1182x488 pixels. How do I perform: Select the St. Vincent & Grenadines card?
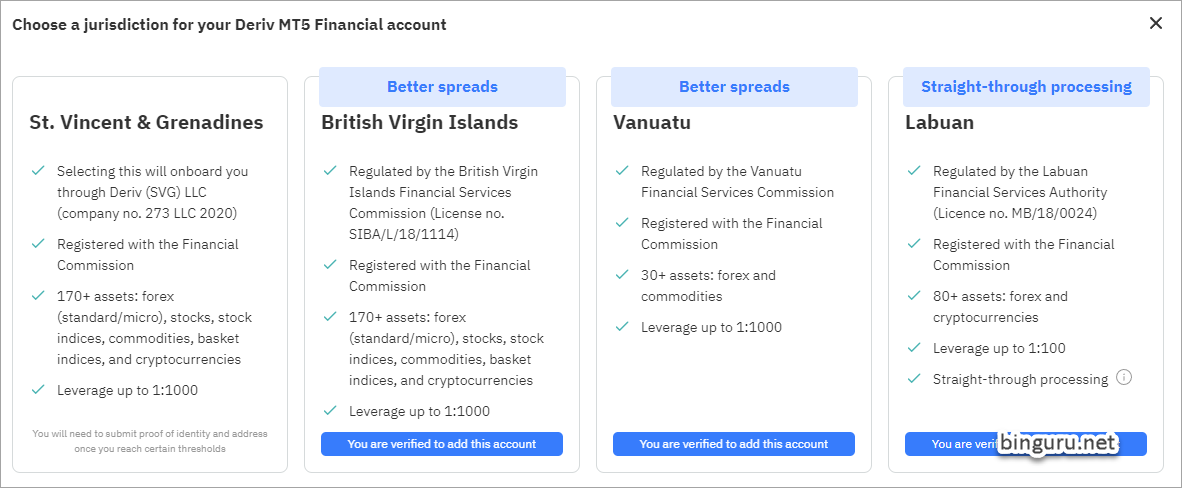click(150, 275)
